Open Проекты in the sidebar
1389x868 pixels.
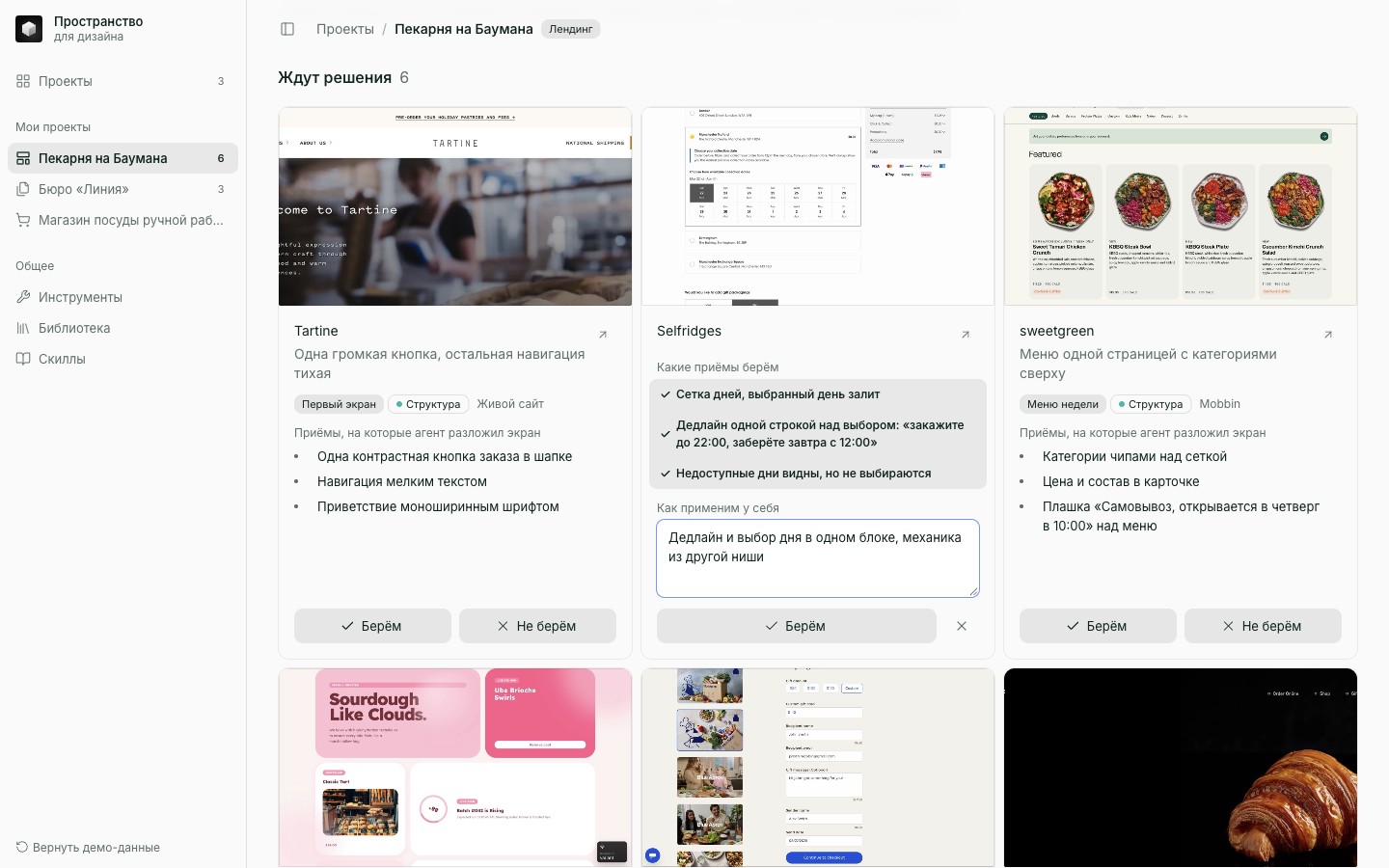123,81
